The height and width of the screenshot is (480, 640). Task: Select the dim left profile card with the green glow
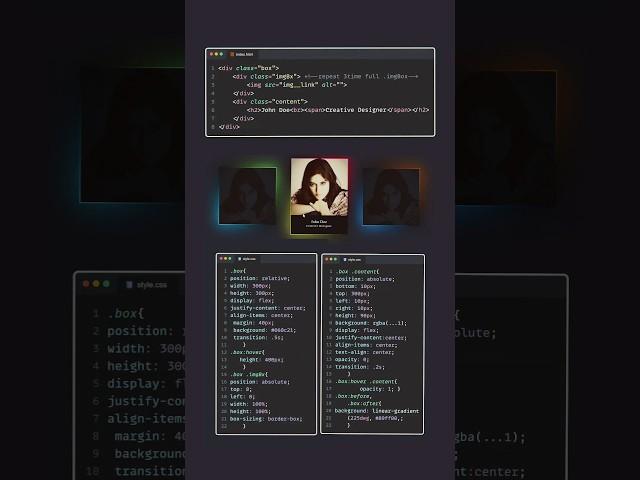[x=248, y=196]
